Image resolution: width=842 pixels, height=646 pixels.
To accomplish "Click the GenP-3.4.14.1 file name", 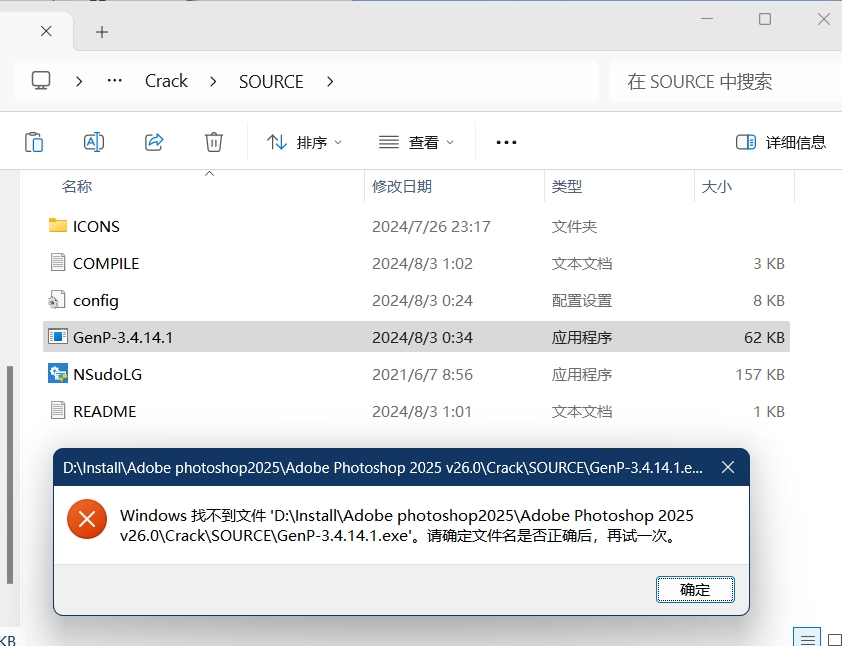I will tap(123, 338).
